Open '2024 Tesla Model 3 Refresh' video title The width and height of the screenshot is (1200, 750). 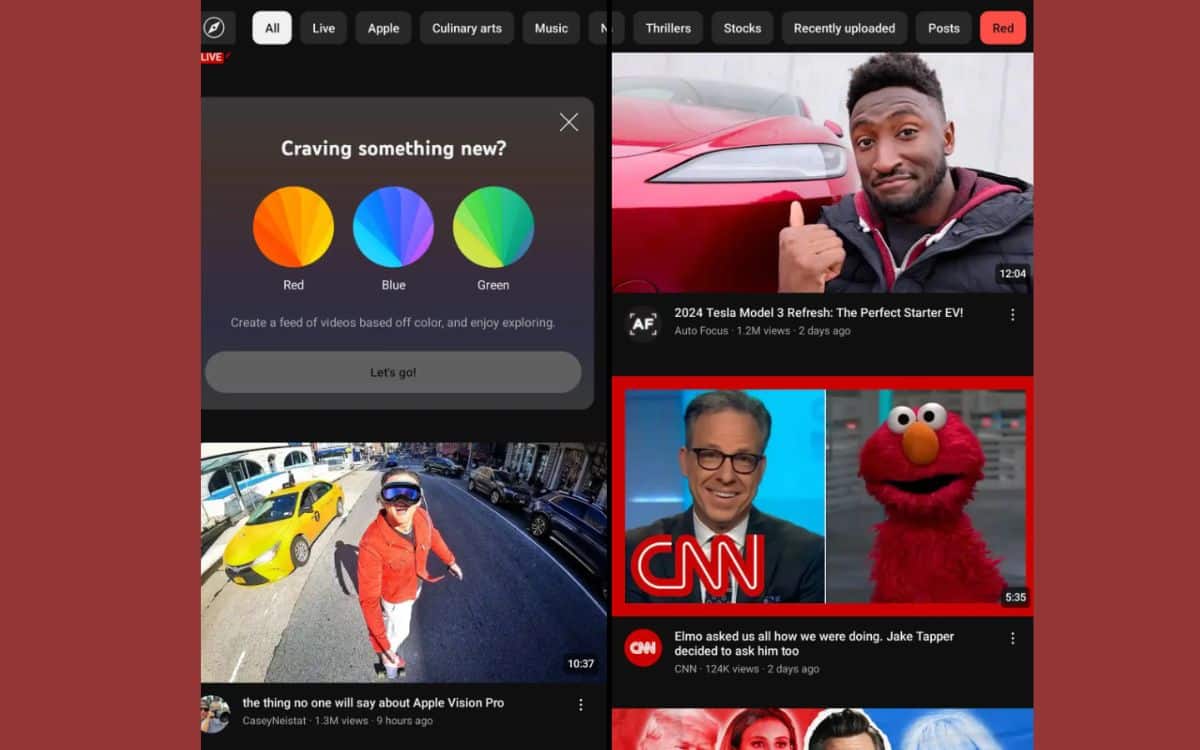[x=819, y=313]
